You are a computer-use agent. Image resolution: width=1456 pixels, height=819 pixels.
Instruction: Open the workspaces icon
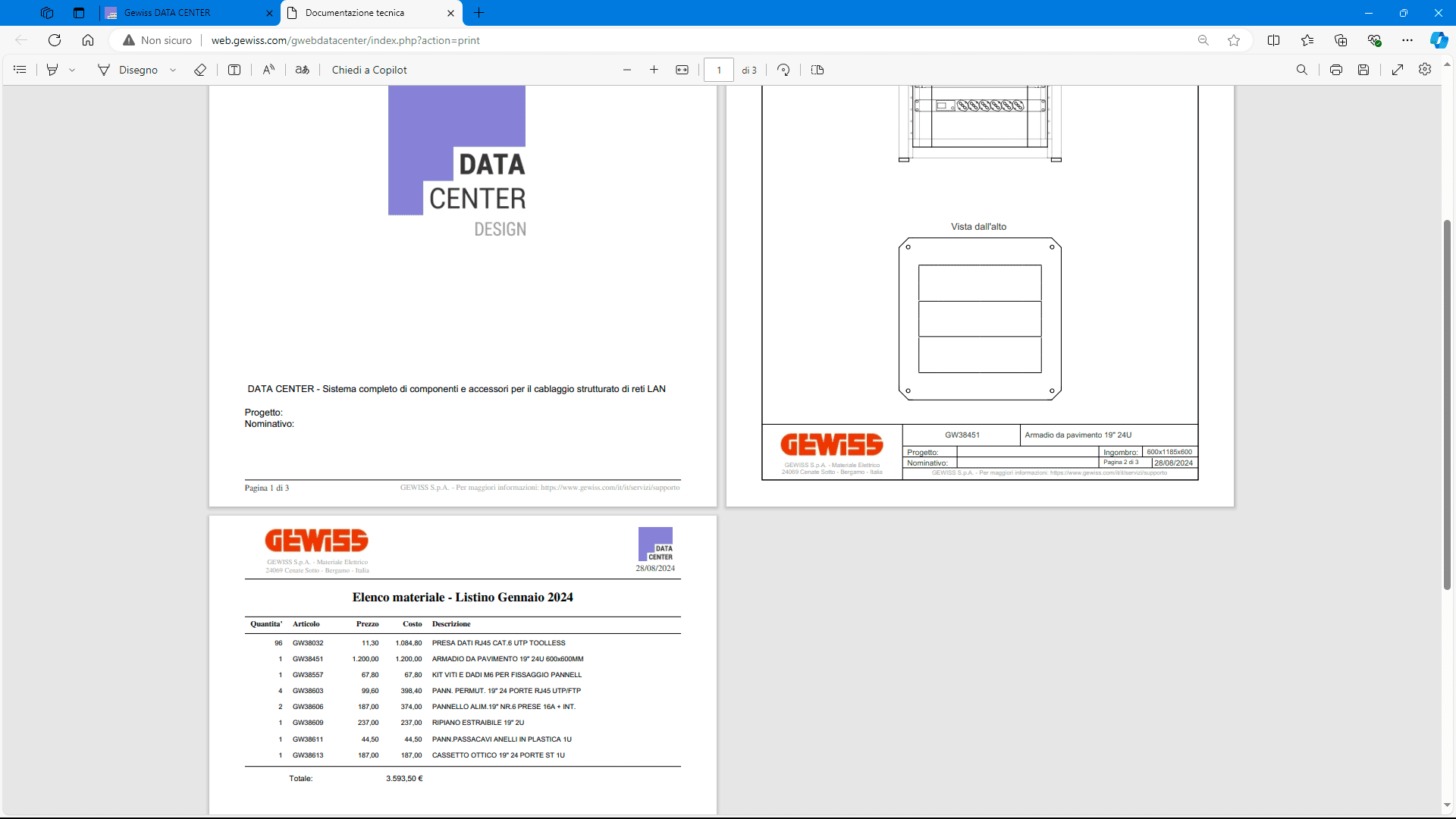(x=47, y=13)
